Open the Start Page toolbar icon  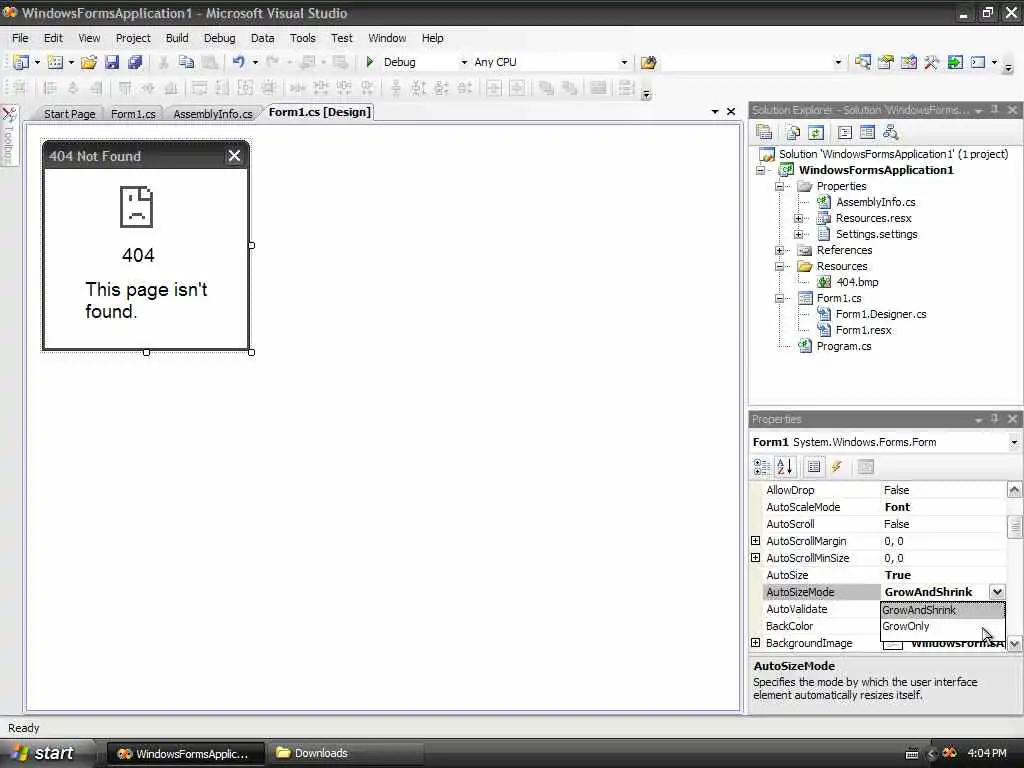coord(955,62)
